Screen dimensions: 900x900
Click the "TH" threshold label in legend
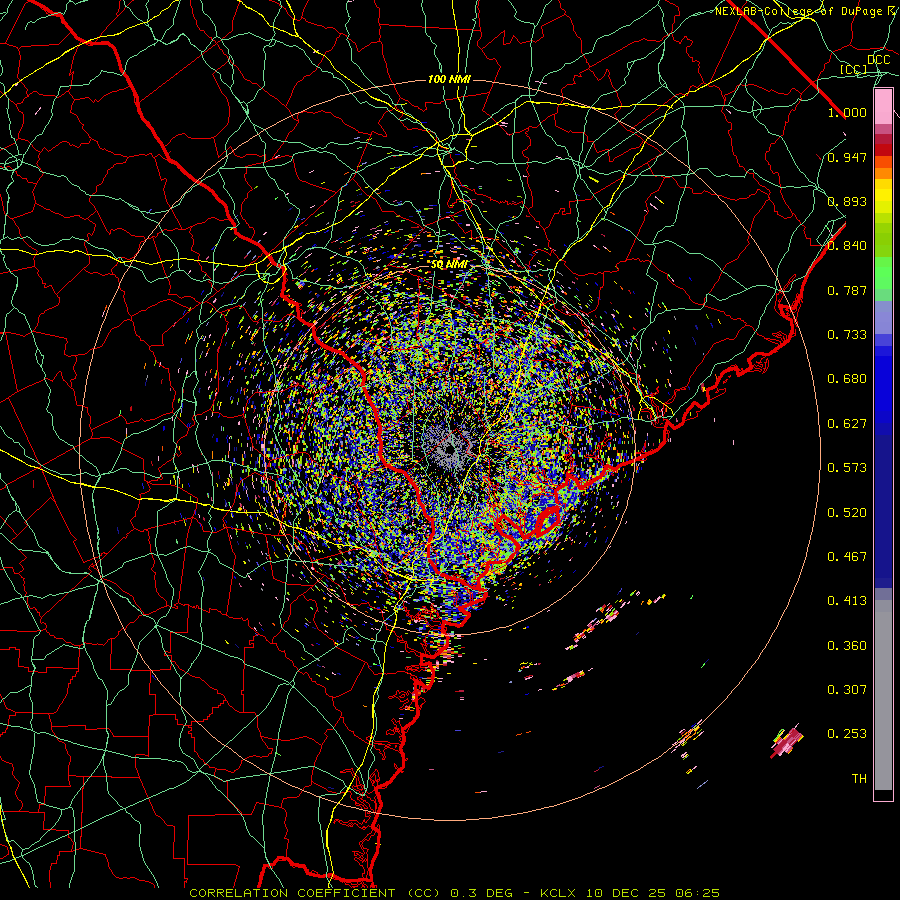pos(859,779)
